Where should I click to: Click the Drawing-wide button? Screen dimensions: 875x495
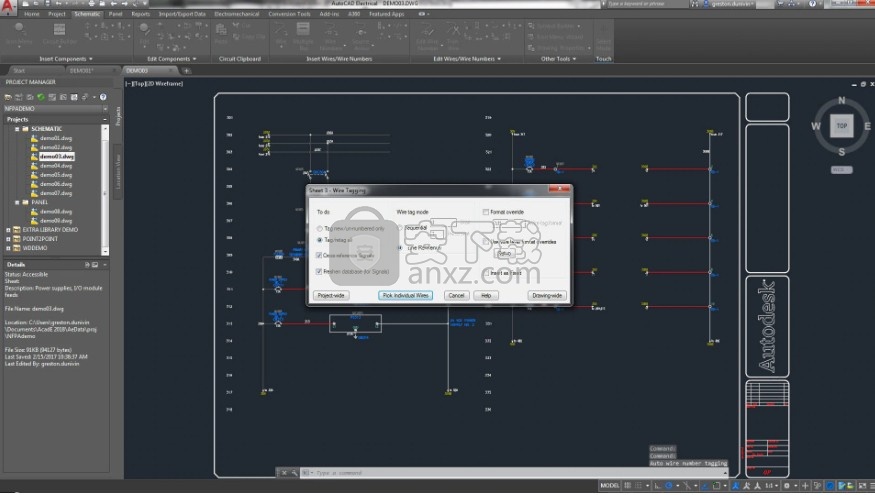547,296
